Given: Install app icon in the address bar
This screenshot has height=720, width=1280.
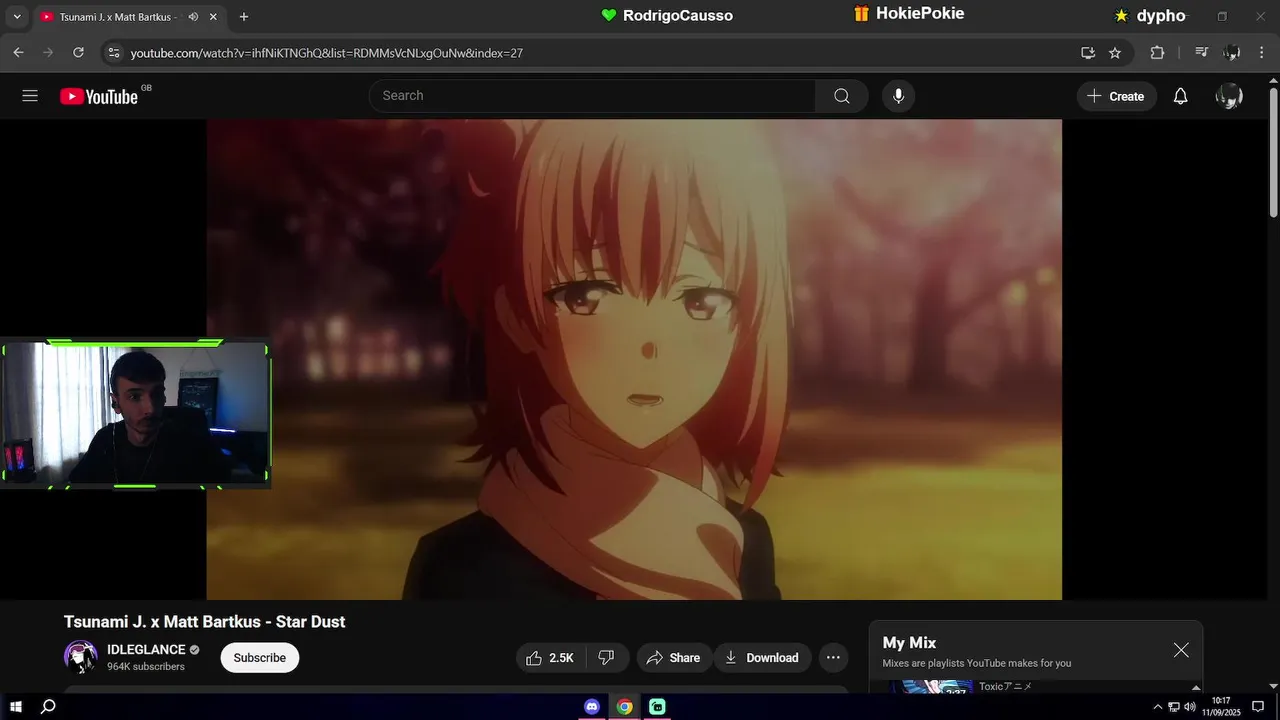Looking at the screenshot, I should click(1088, 53).
